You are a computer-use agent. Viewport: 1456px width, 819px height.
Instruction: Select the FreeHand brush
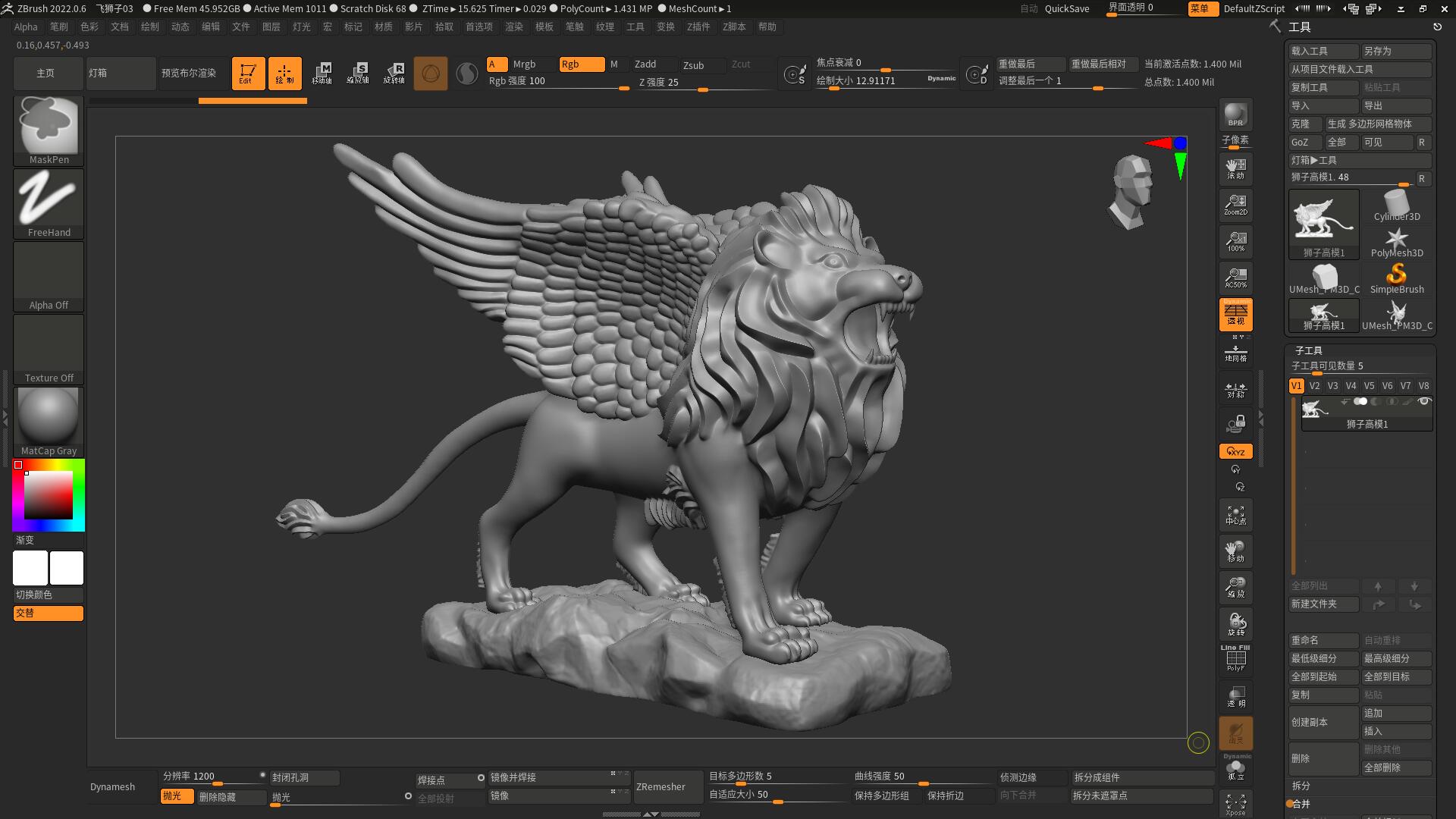point(48,202)
